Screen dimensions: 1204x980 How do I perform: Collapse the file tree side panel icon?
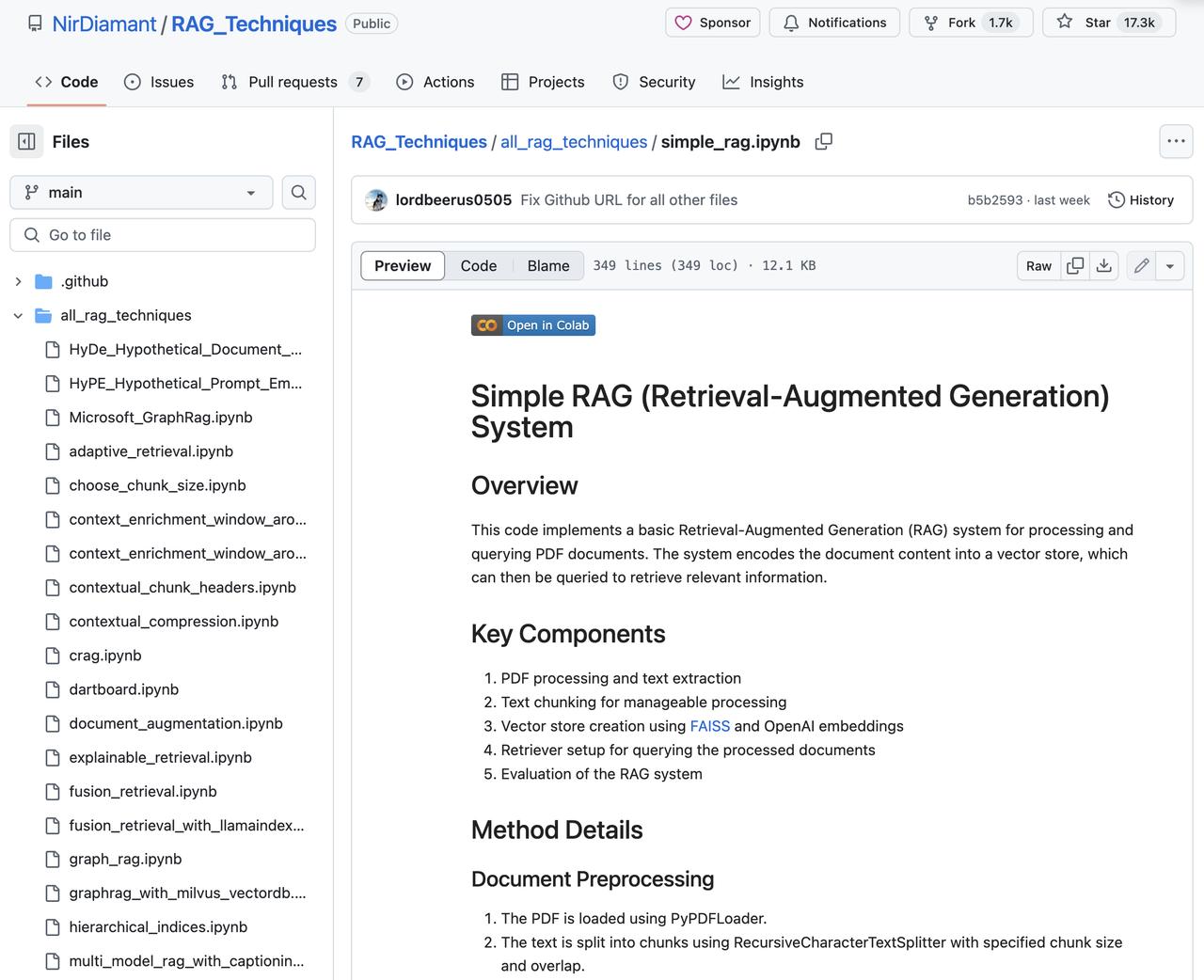click(27, 141)
